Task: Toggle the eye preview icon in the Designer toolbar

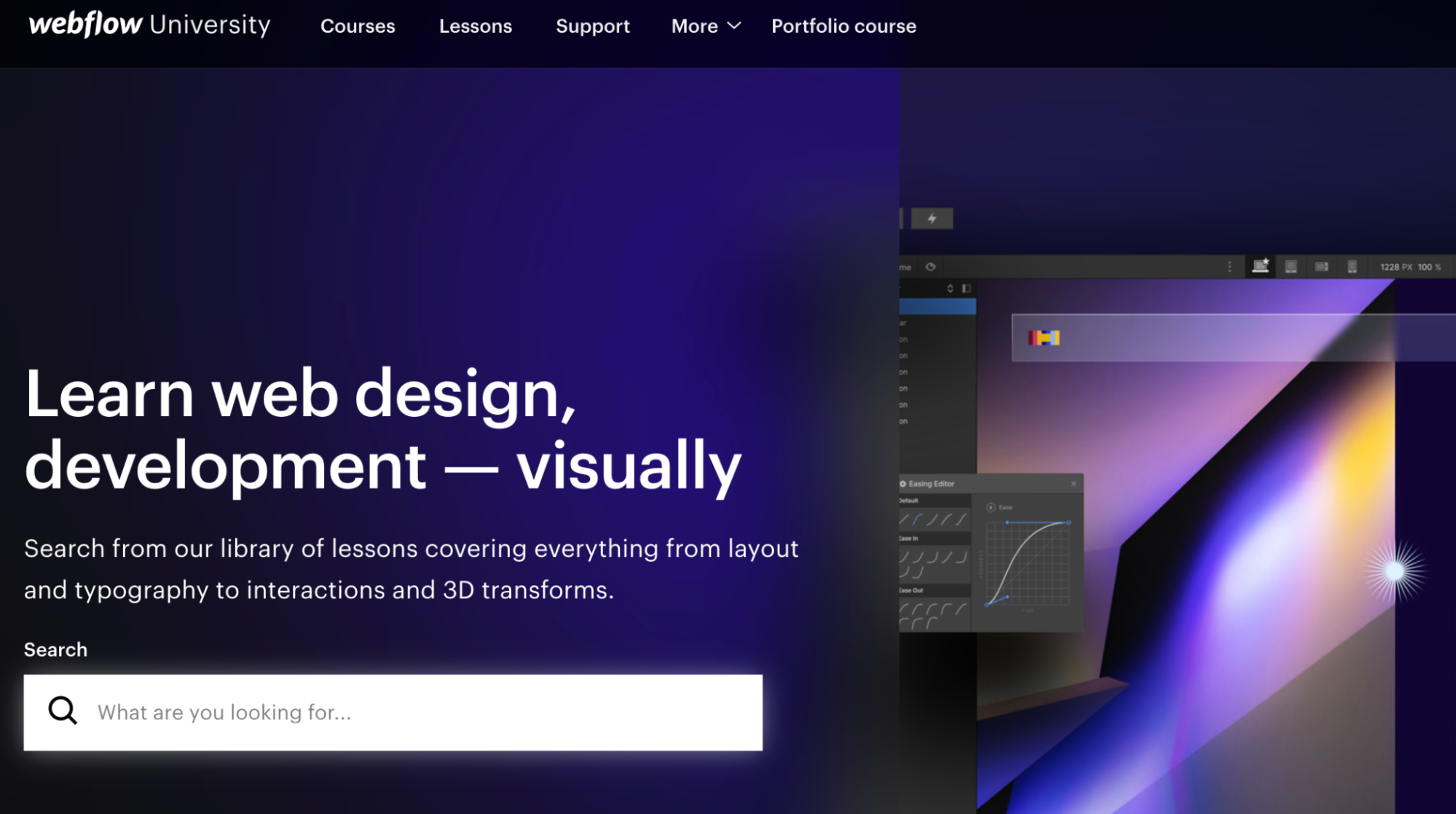Action: tap(930, 267)
